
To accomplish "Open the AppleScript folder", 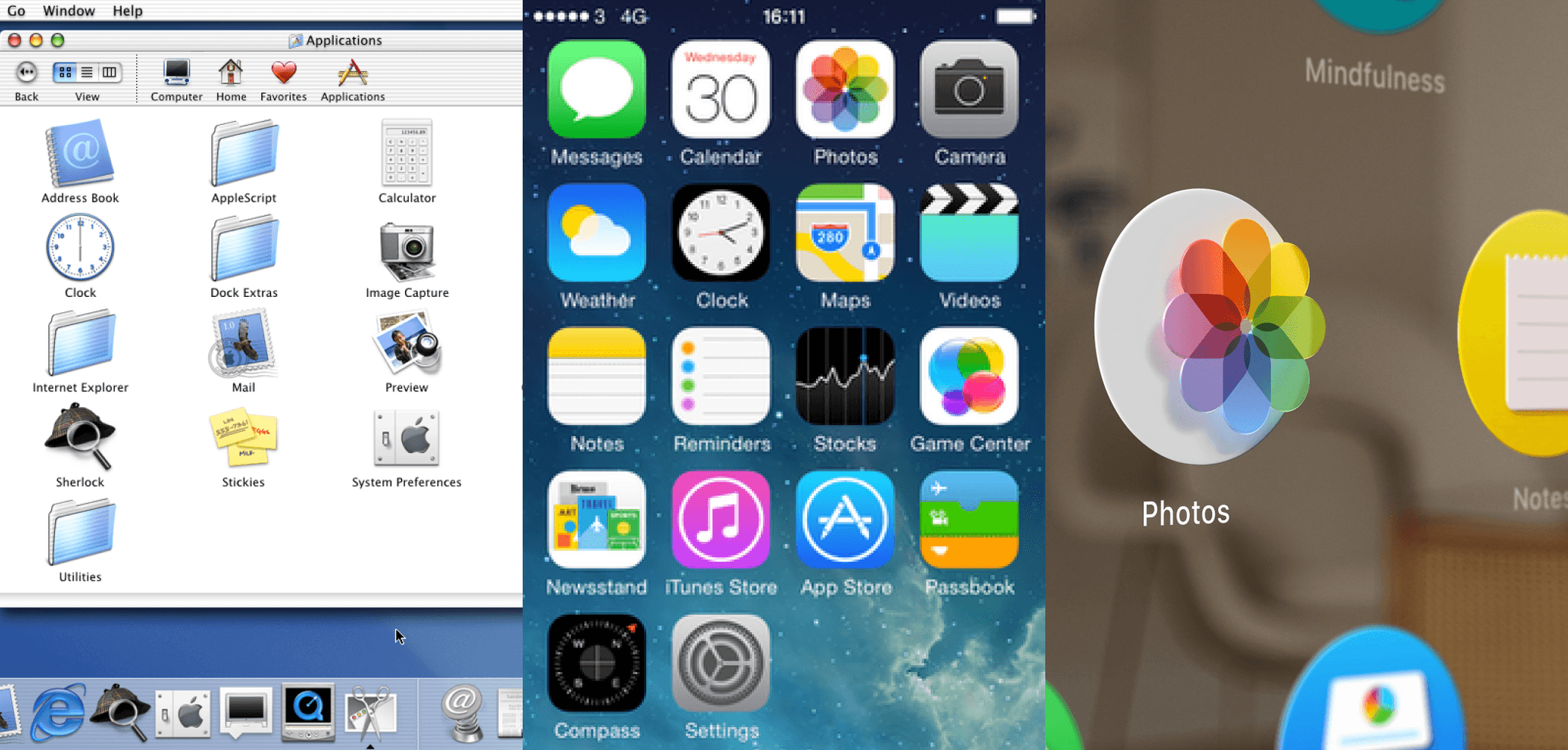I will 244,154.
